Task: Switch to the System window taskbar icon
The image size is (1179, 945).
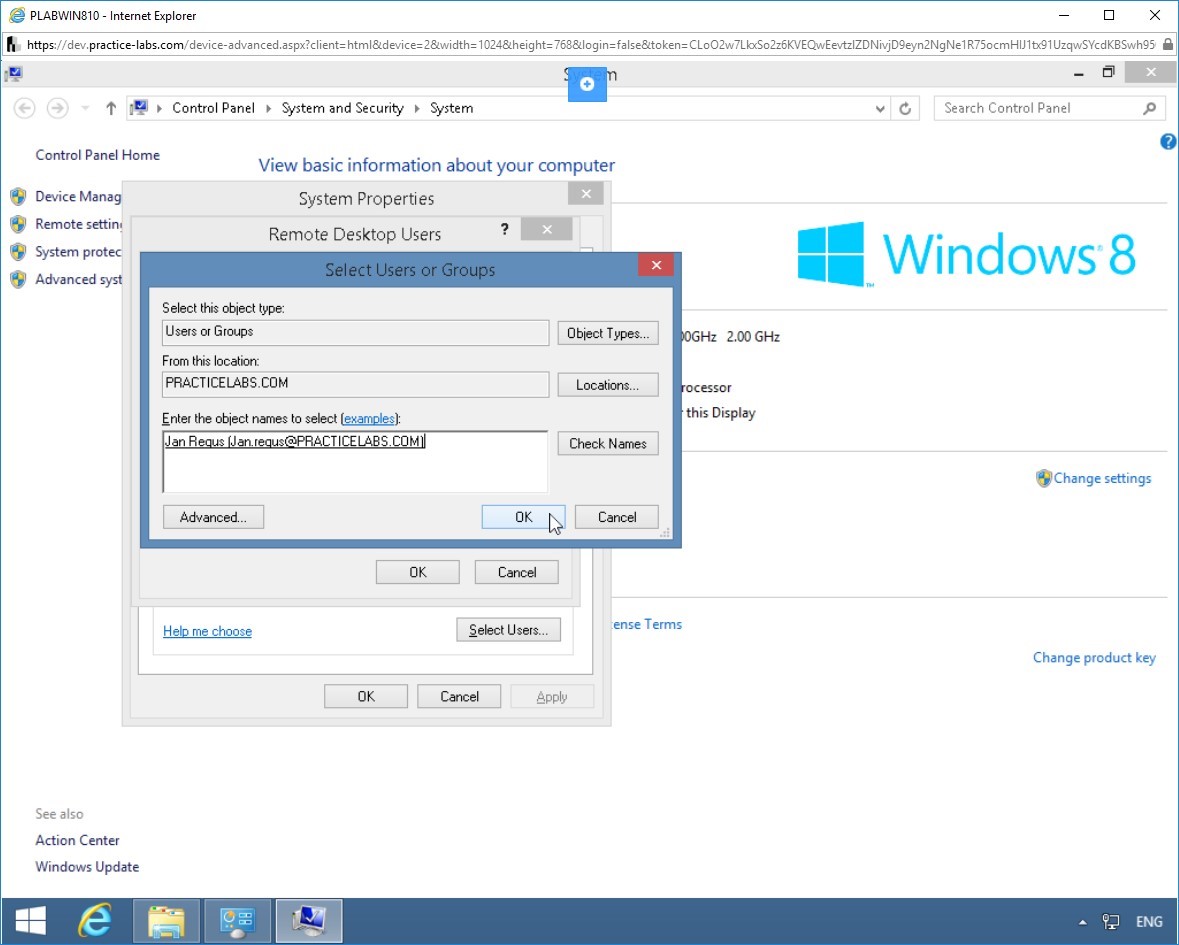Action: (309, 921)
